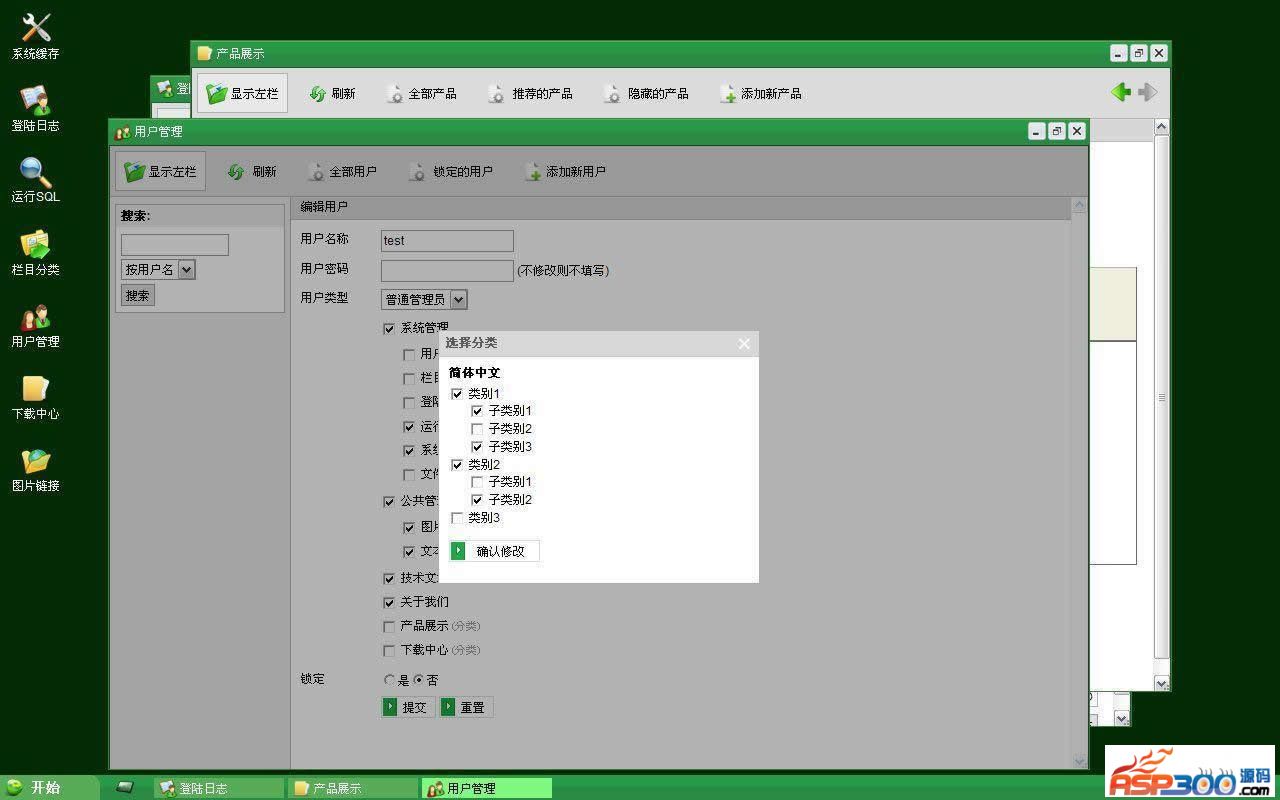This screenshot has width=1280, height=800.
Task: Switch to 产品展示 taskbar tab
Action: (x=352, y=788)
